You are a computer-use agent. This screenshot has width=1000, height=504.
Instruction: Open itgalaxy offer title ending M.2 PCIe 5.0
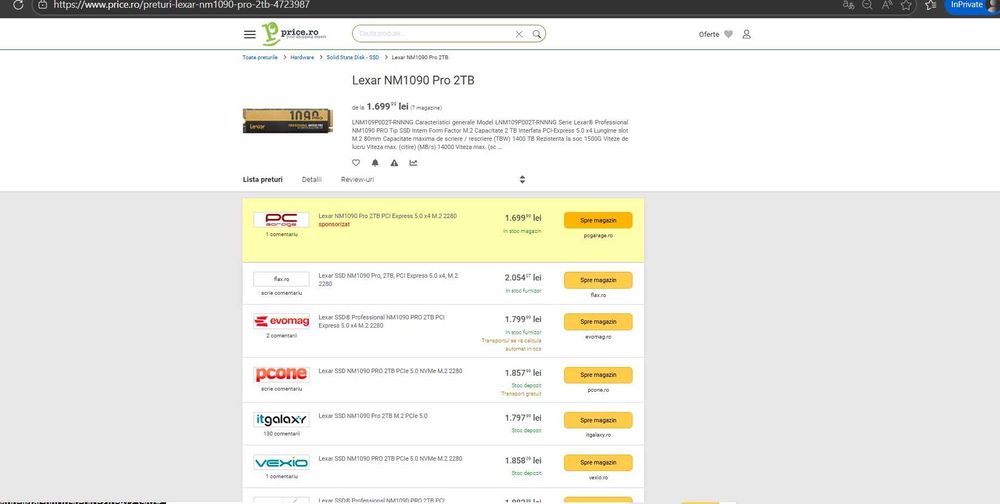(373, 416)
